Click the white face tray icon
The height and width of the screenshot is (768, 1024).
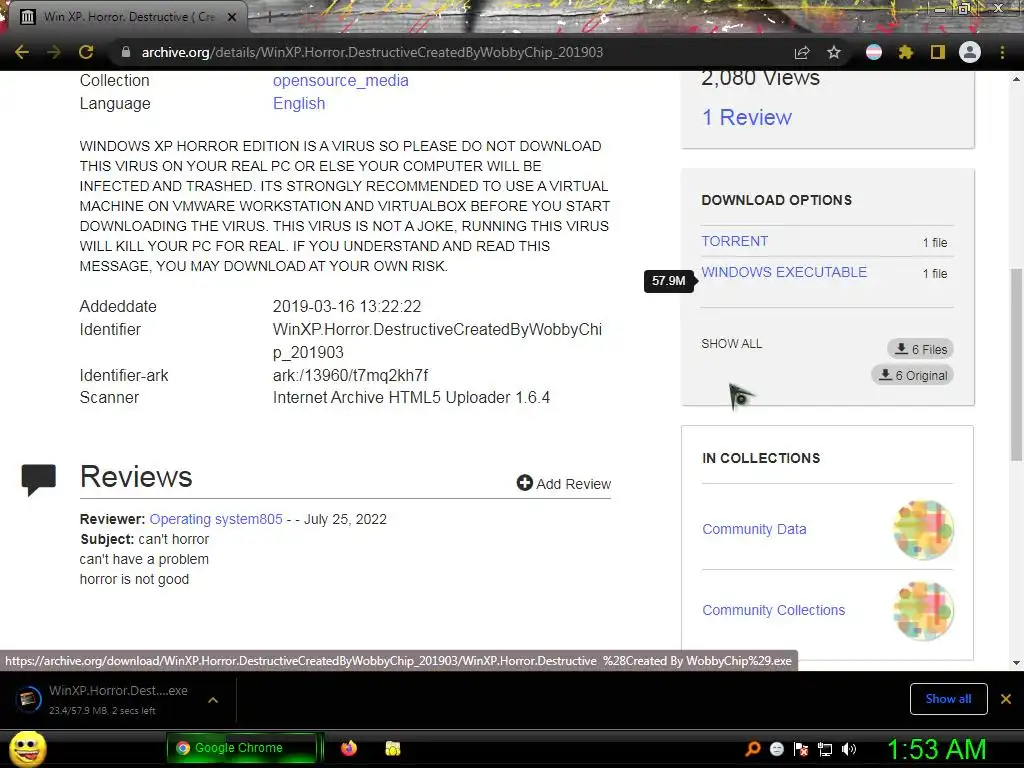tap(776, 749)
